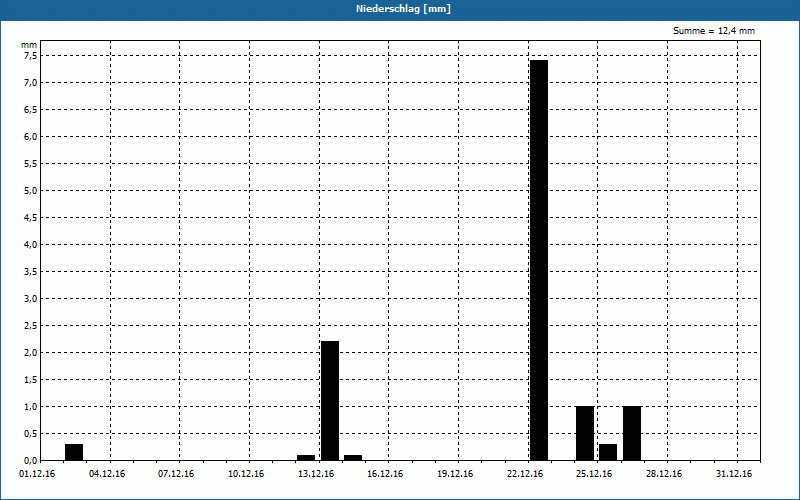Click the x-axis label 01.12.16
The image size is (800, 500).
pyautogui.click(x=37, y=474)
